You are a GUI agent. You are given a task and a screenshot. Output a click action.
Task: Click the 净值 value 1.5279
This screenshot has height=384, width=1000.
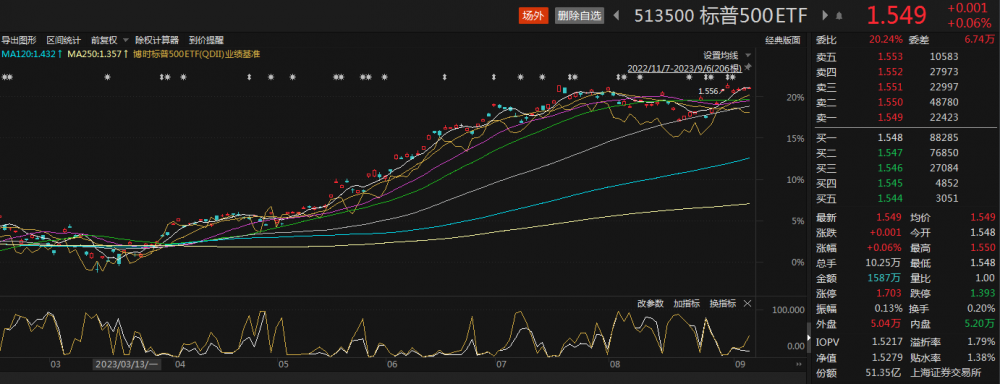click(x=888, y=357)
